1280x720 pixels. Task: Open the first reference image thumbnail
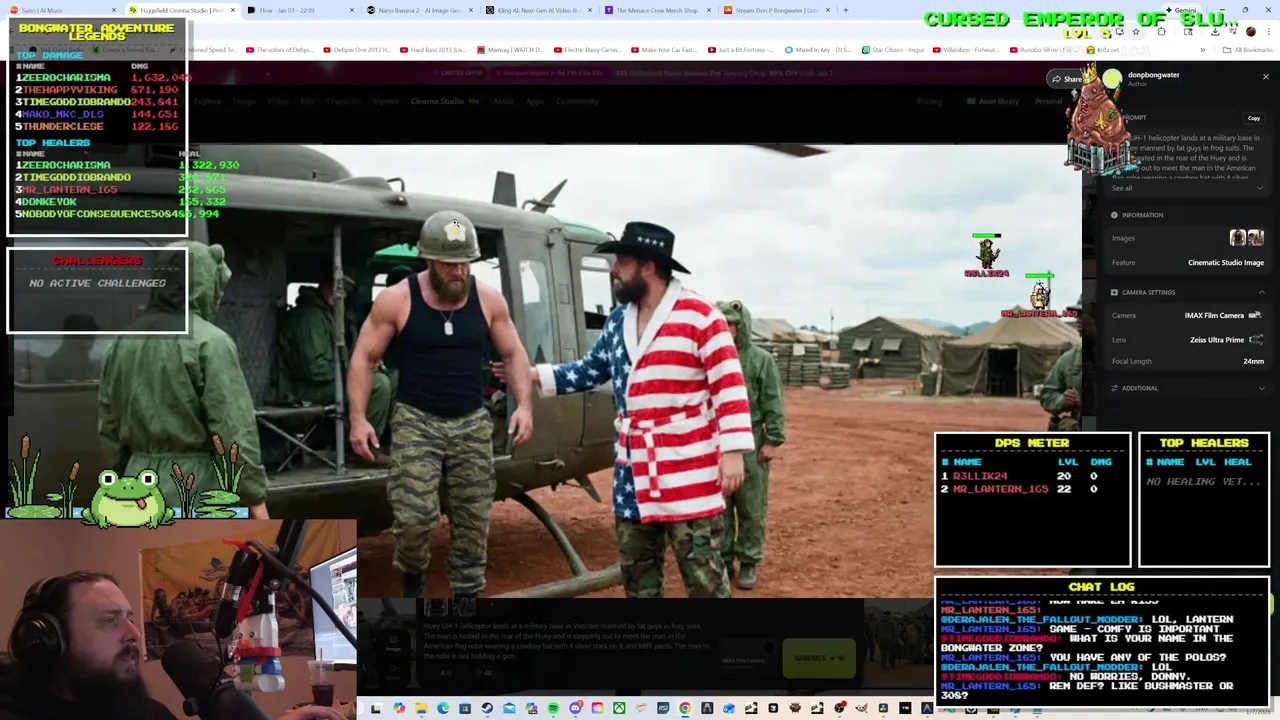(1238, 237)
